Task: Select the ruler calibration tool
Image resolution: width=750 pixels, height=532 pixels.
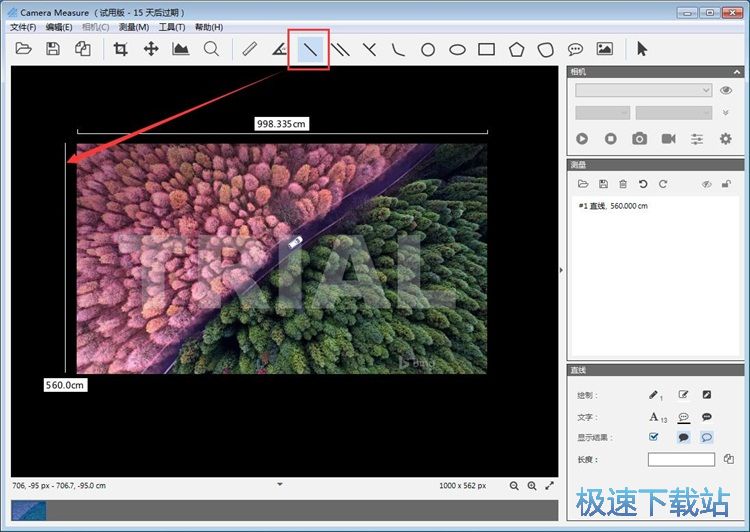Action: click(x=250, y=49)
